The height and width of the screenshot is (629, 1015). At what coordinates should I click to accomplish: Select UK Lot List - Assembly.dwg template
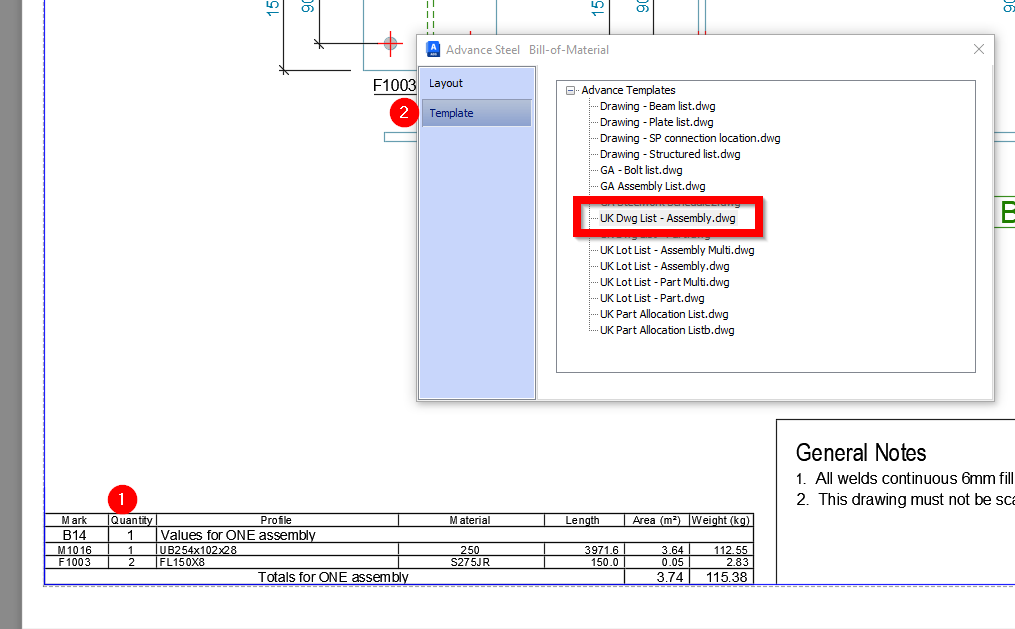(664, 267)
